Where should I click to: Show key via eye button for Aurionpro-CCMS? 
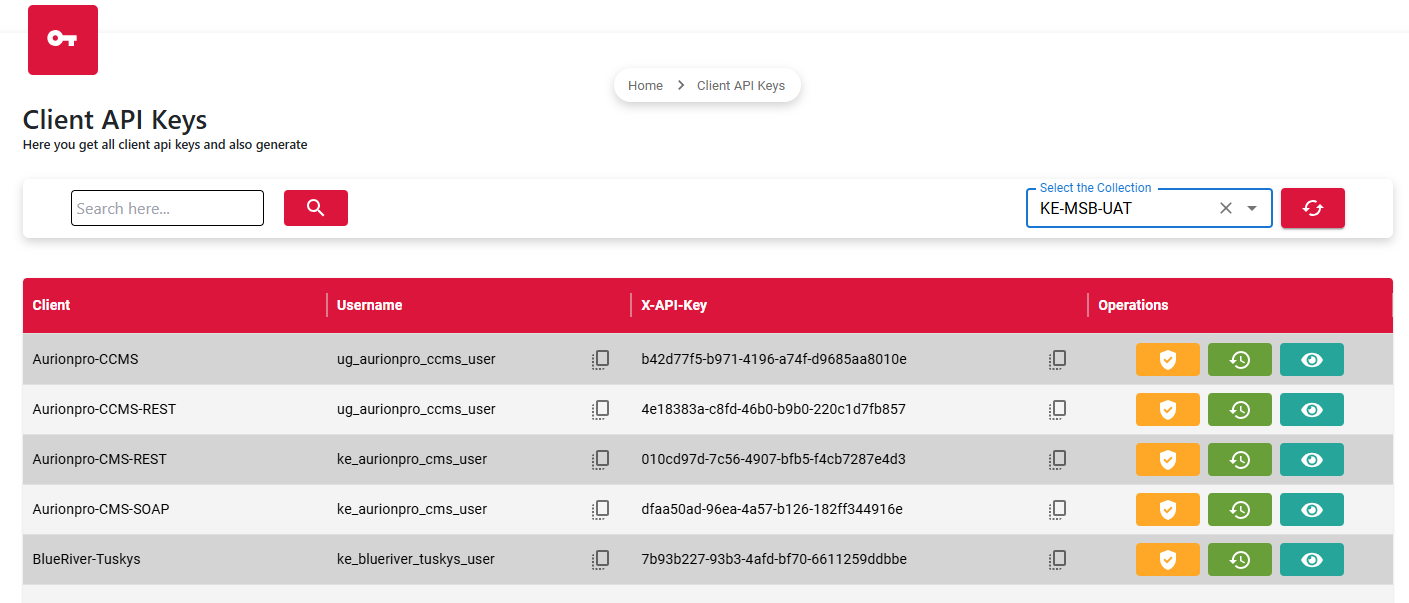[x=1312, y=359]
